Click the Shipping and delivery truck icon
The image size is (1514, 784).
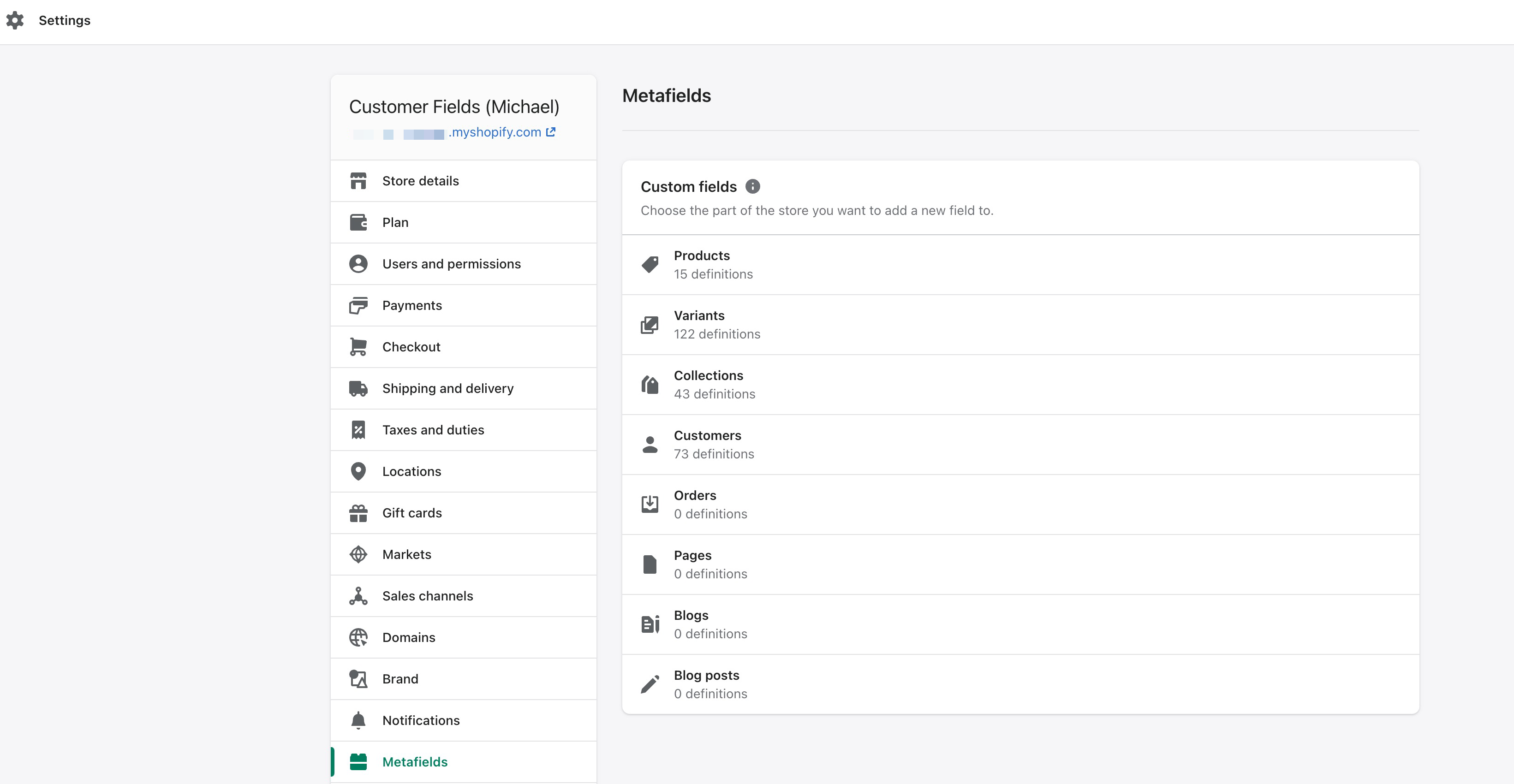358,388
